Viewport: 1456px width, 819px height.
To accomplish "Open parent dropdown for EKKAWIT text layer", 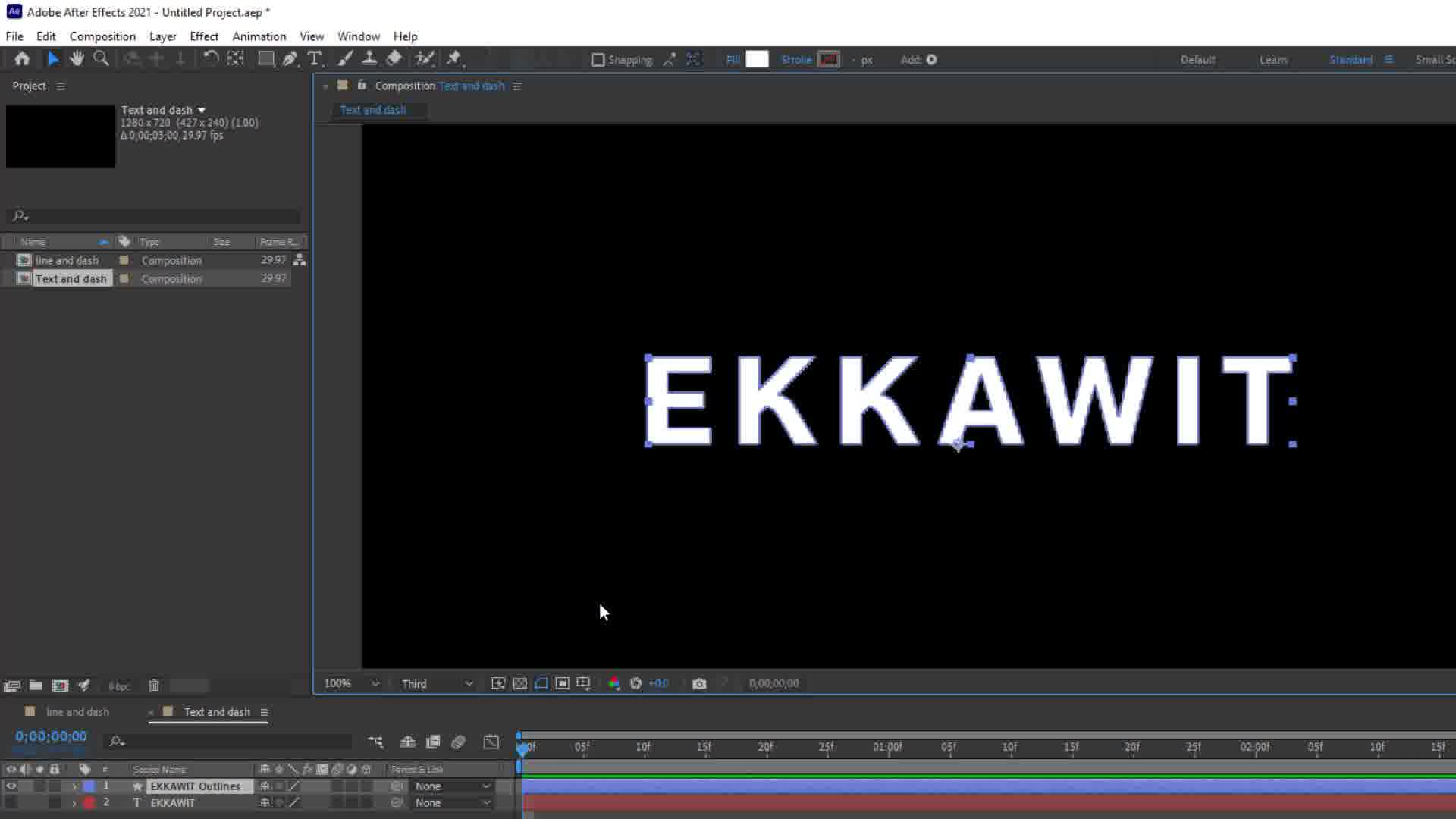I will coord(453,803).
